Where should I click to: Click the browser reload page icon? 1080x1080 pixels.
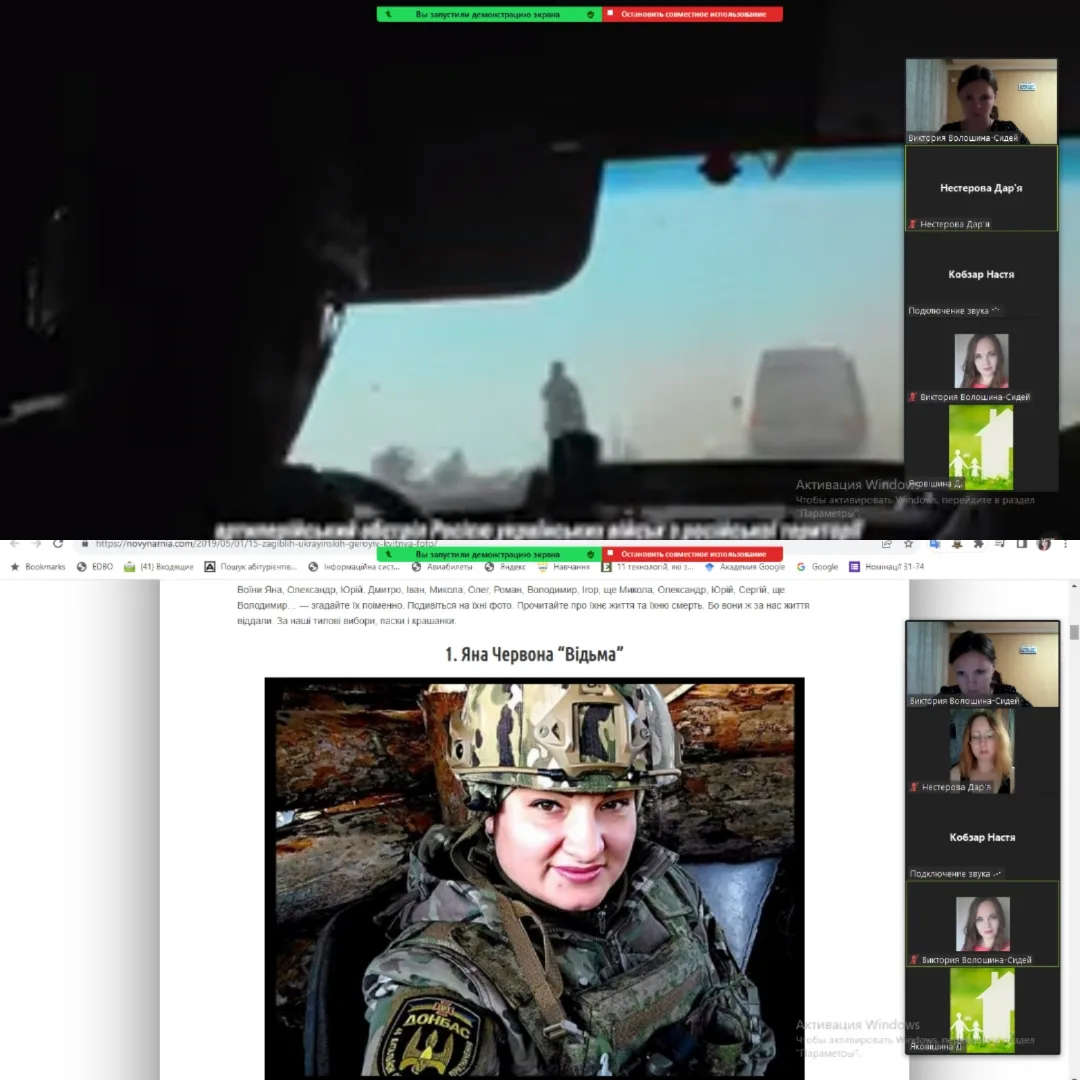click(58, 544)
